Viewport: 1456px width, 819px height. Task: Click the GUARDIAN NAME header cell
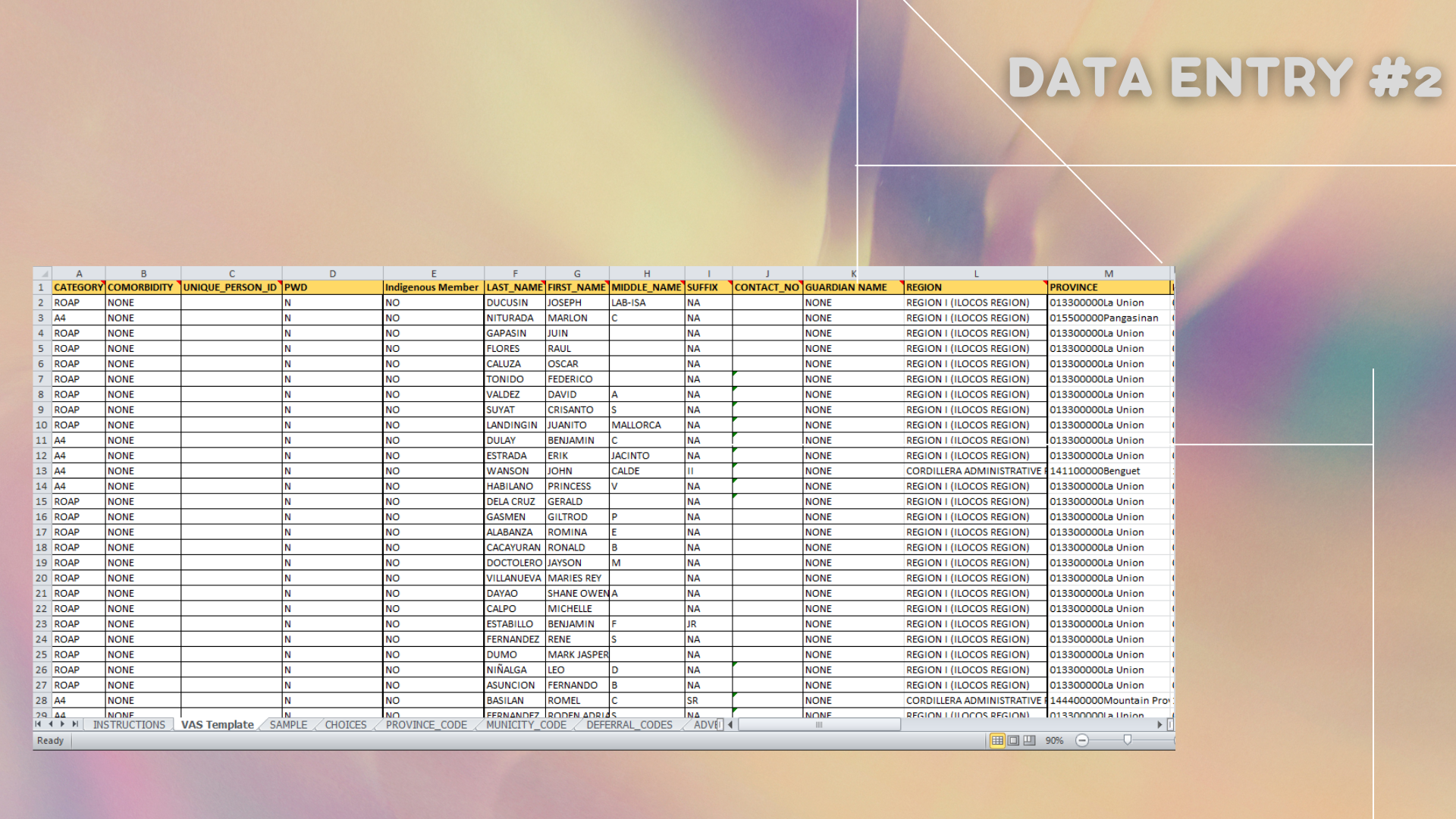[x=854, y=287]
